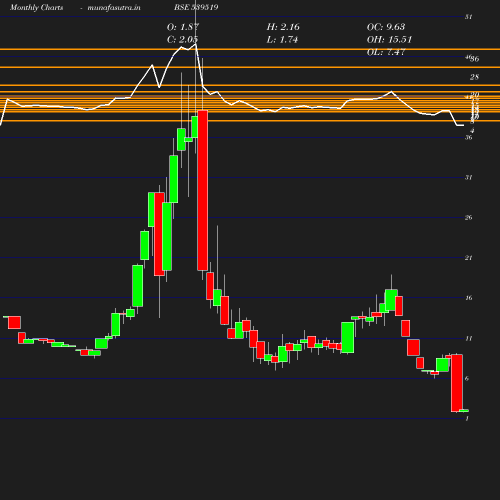Click the "28" indicator scale label

tap(474, 77)
